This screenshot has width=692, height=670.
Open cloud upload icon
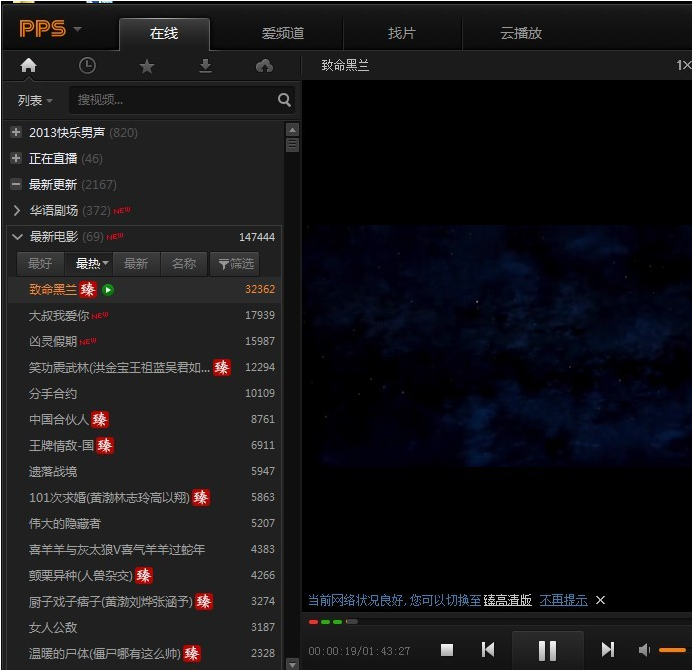(x=264, y=66)
